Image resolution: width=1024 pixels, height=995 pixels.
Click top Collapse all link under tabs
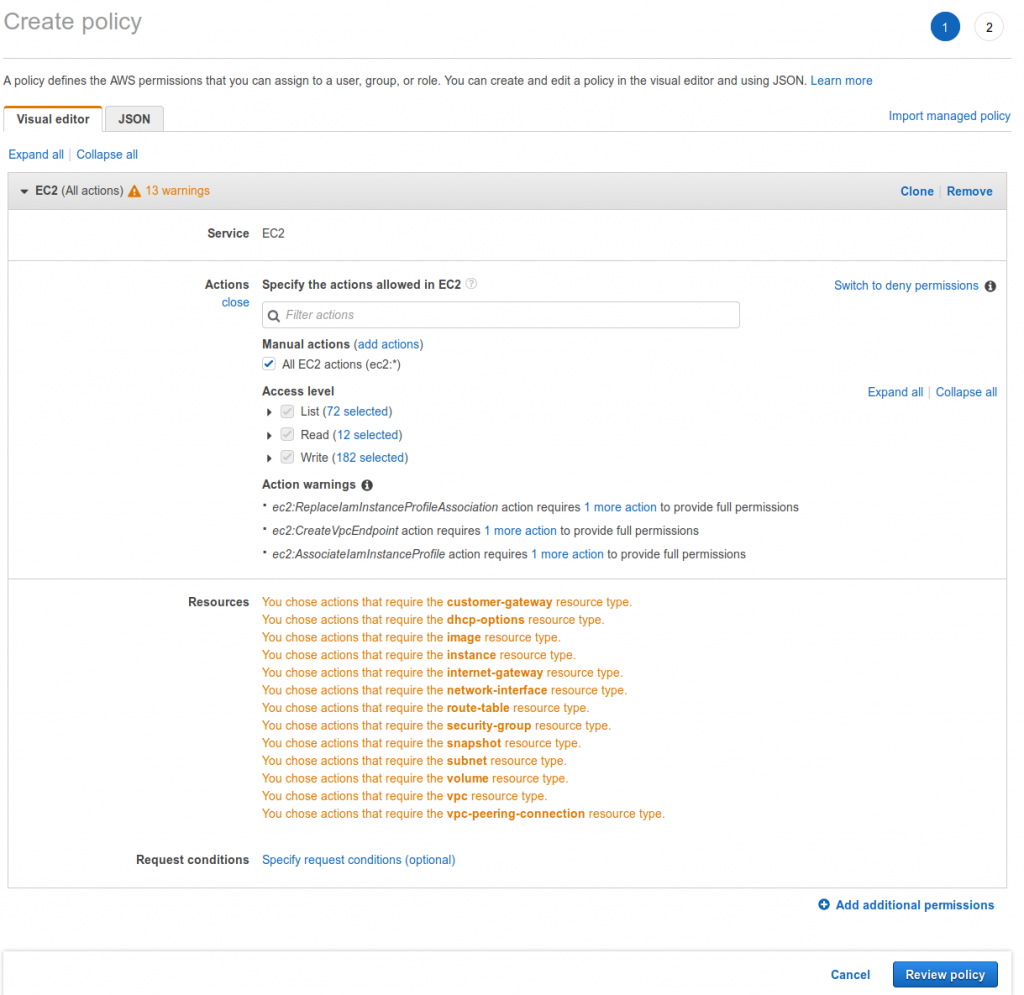107,154
